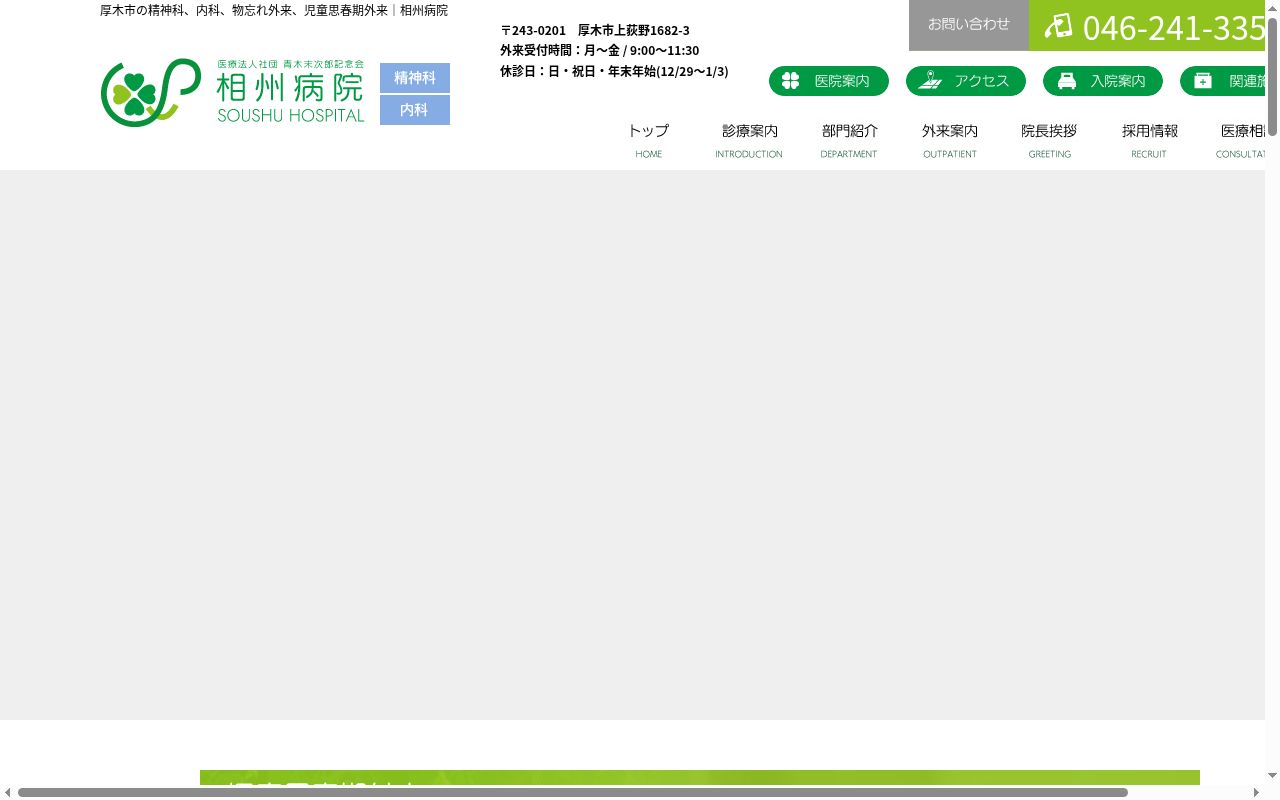Click the vertical scrollbar down arrow
This screenshot has height=800, width=1280.
point(1272,777)
